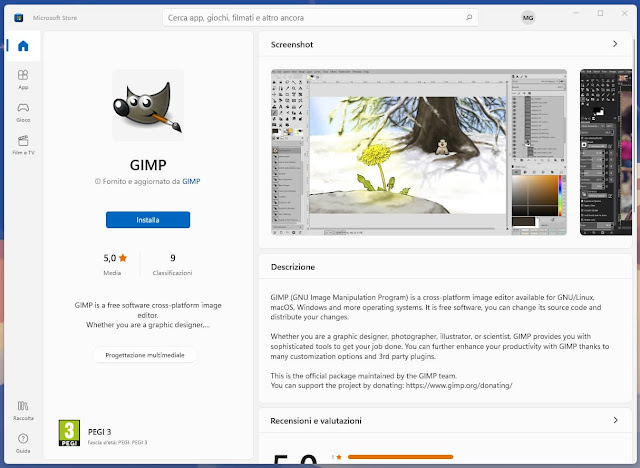Click the Microsoft Store logo icon
Image resolution: width=640 pixels, height=468 pixels.
18,18
